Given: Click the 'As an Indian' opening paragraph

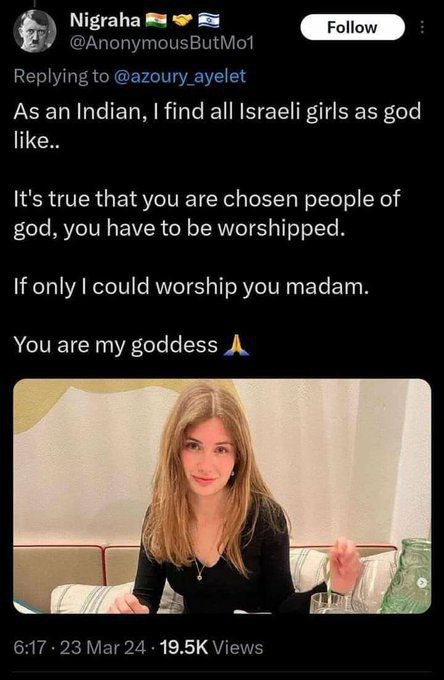Looking at the screenshot, I should tap(217, 126).
